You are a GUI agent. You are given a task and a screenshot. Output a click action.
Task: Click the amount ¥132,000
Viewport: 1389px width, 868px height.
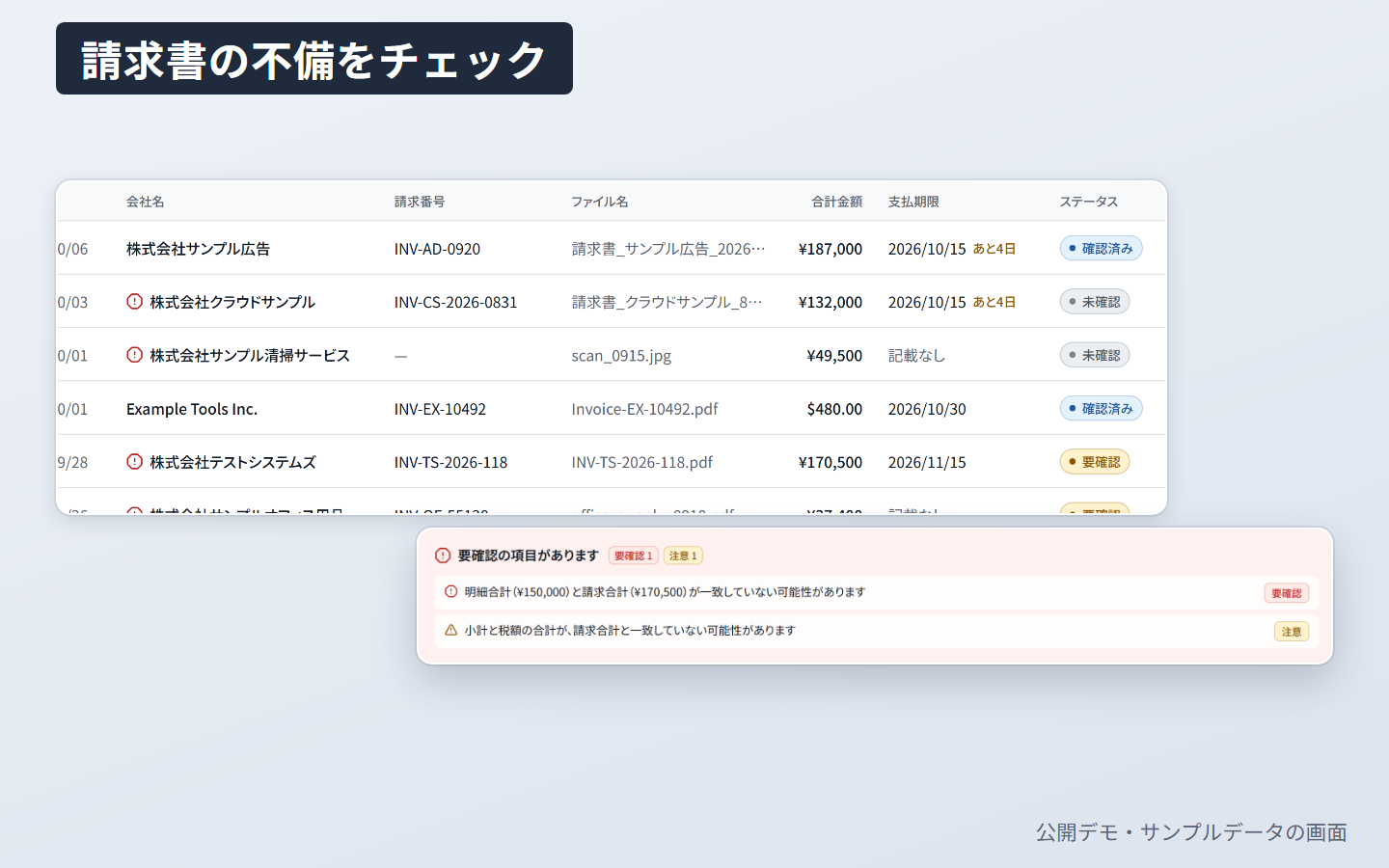pos(831,302)
